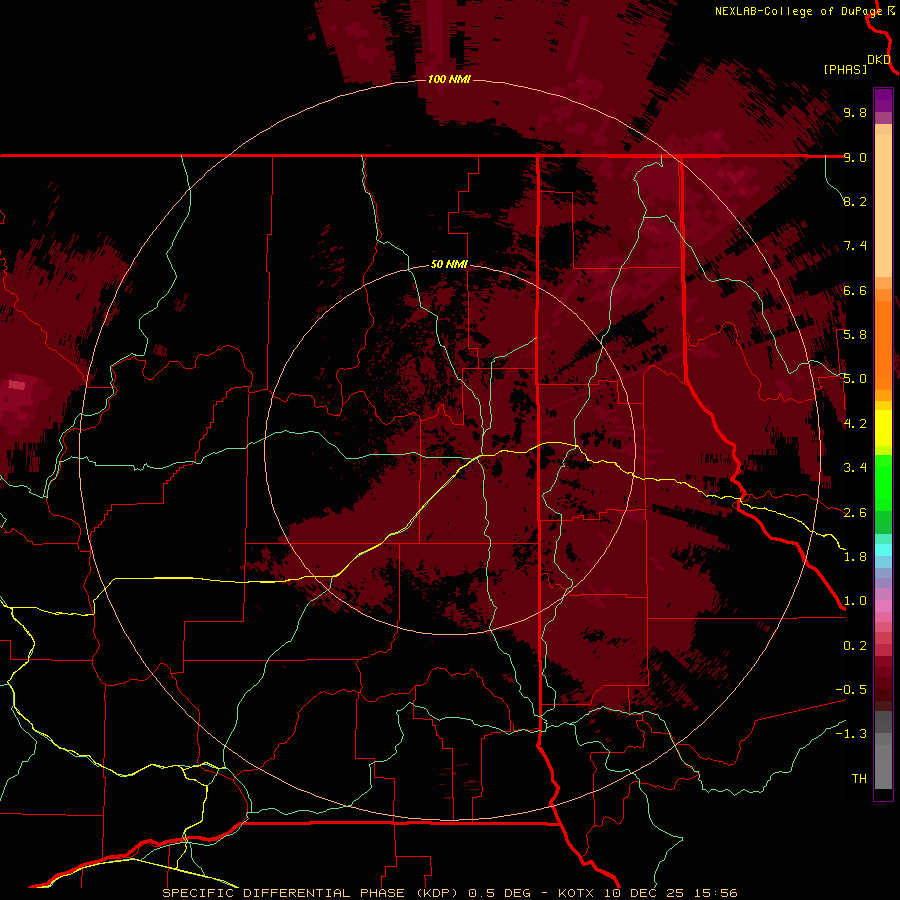Click the -1.3 scale label

click(x=851, y=734)
